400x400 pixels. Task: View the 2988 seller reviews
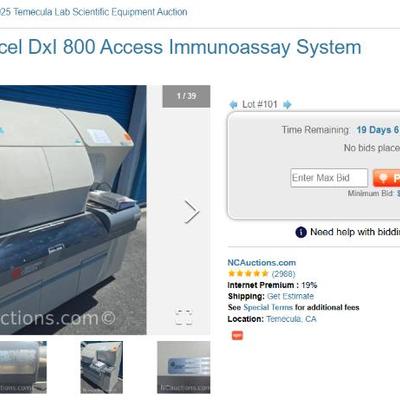(284, 274)
